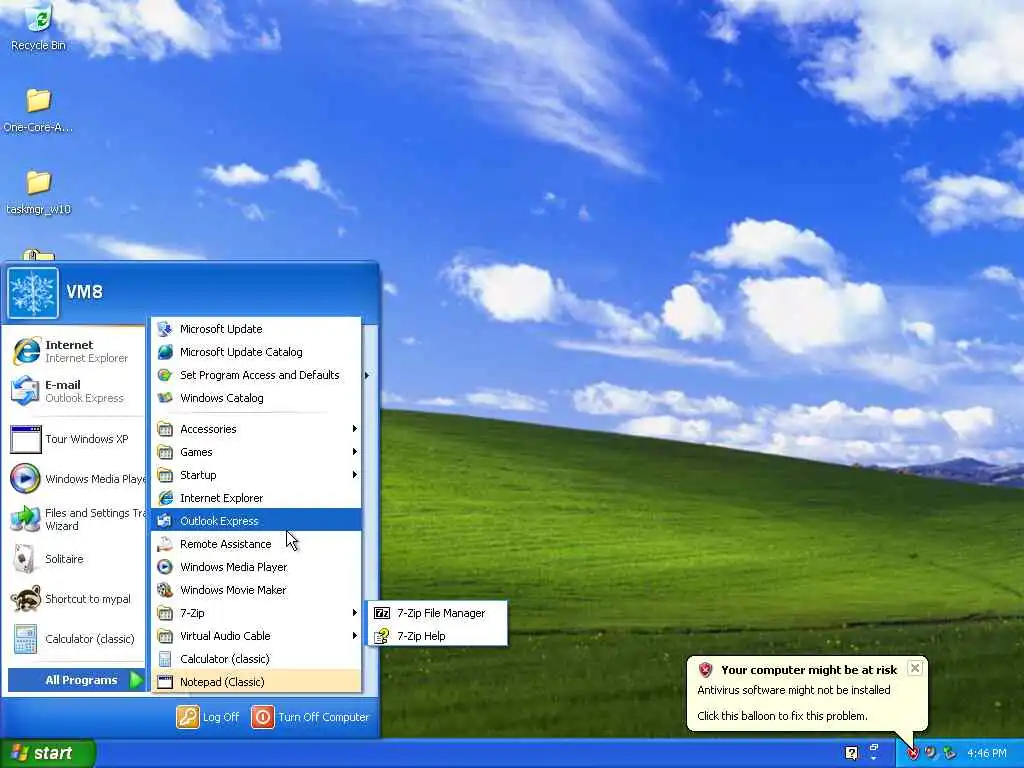Open Windows Catalog
The image size is (1024, 768).
click(x=256, y=398)
